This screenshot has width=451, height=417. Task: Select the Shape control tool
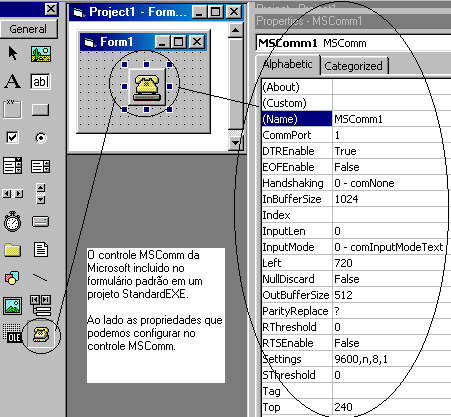[12, 278]
